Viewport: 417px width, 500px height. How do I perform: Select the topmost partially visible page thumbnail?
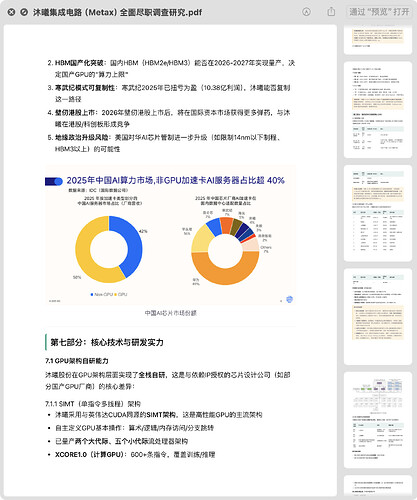tap(378, 39)
